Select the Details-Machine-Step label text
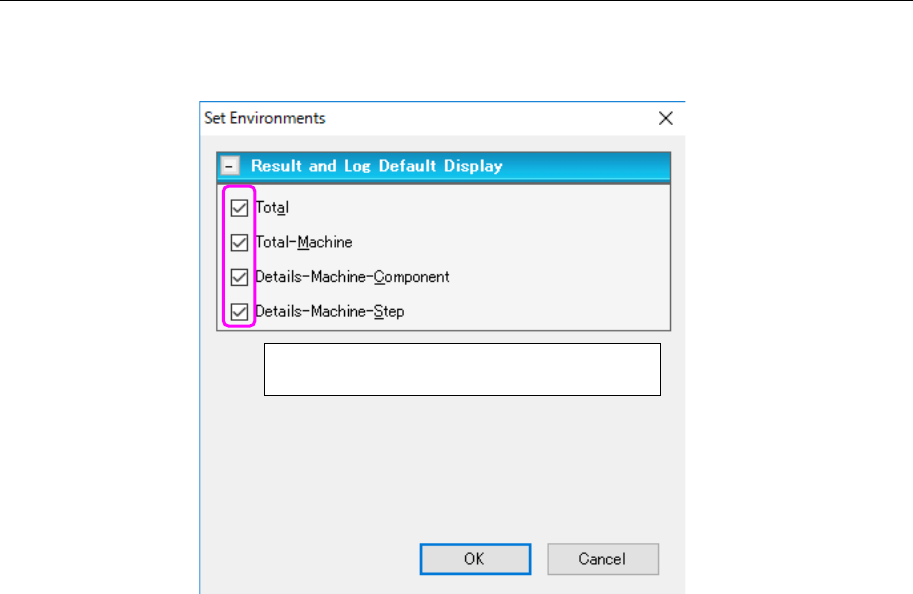 coord(329,311)
